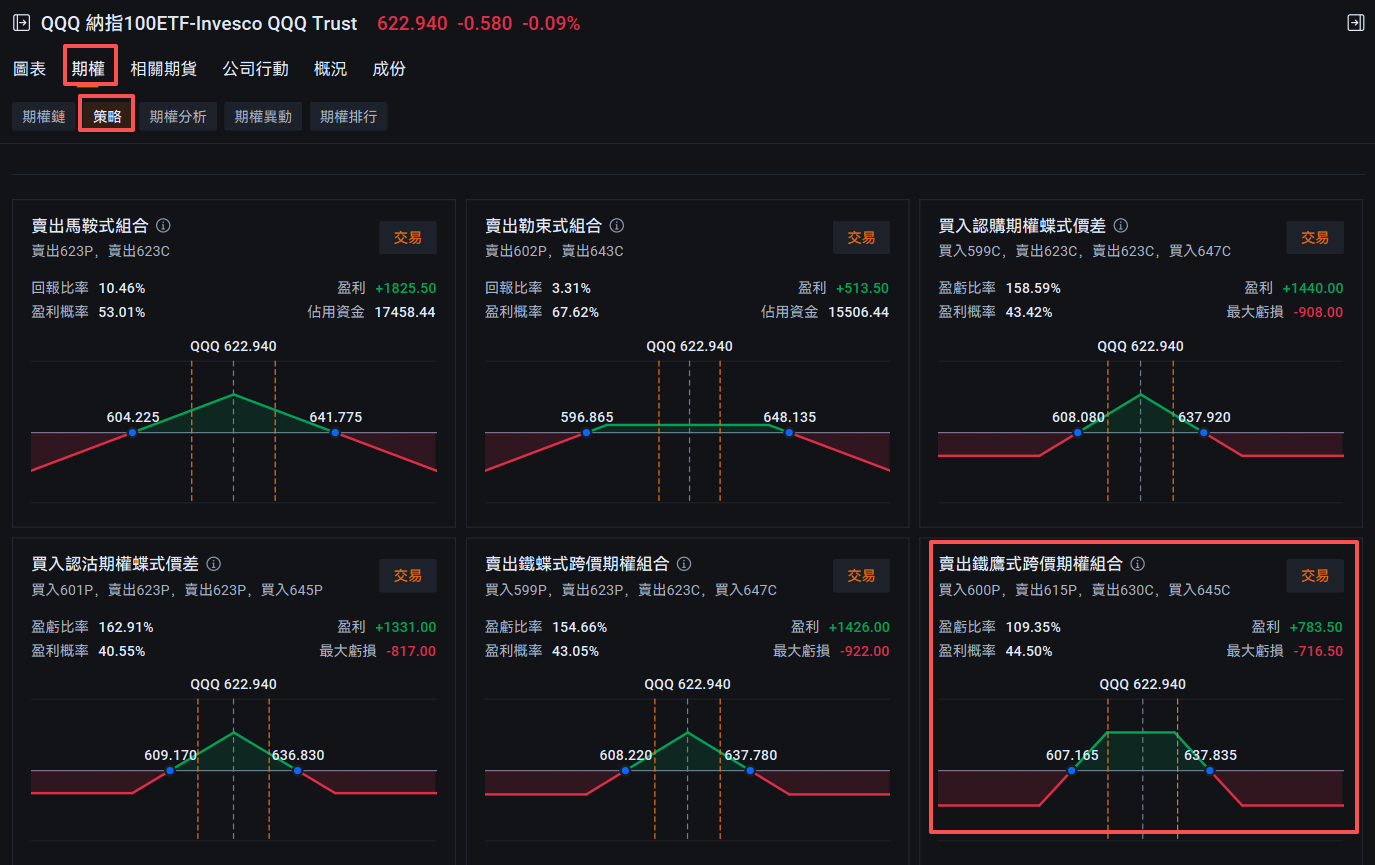
Task: Select the 期權 tab
Action: (88, 69)
